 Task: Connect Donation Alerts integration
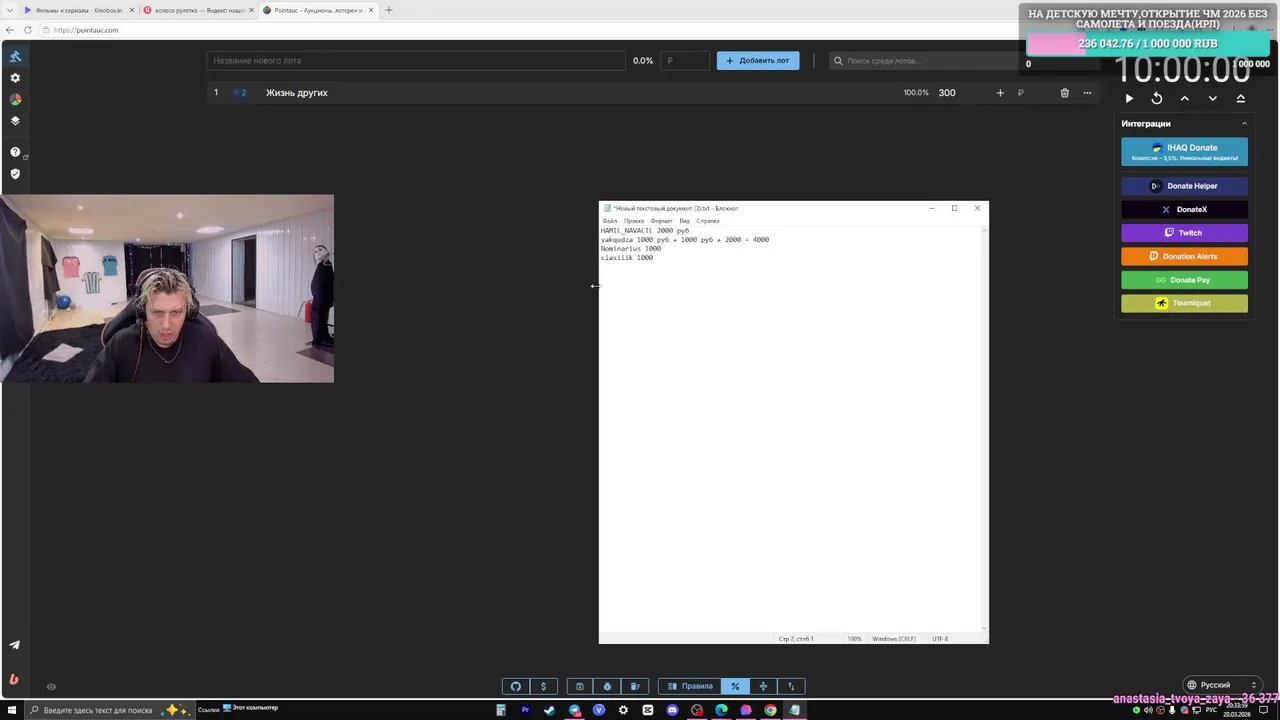tap(1184, 256)
